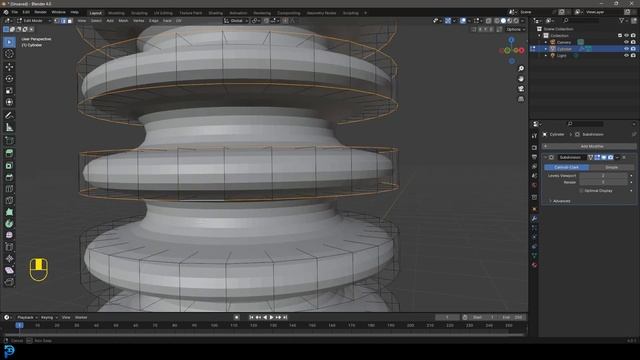640x360 pixels.
Task: Select the Annotate tool
Action: pos(9,116)
